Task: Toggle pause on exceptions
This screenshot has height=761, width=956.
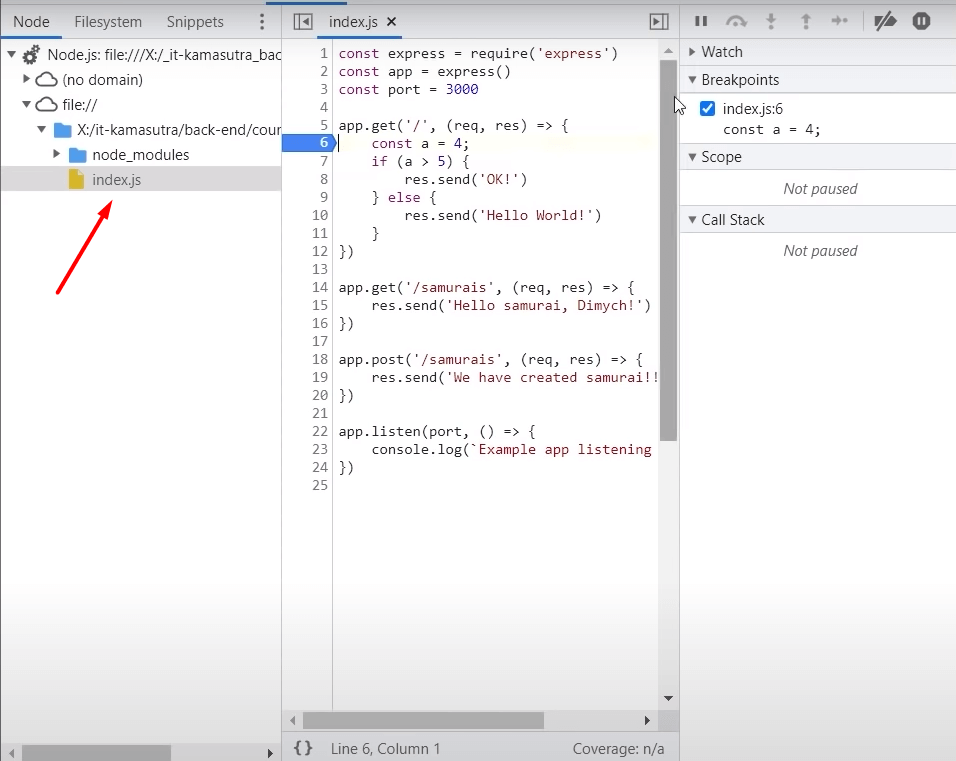Action: click(x=921, y=21)
